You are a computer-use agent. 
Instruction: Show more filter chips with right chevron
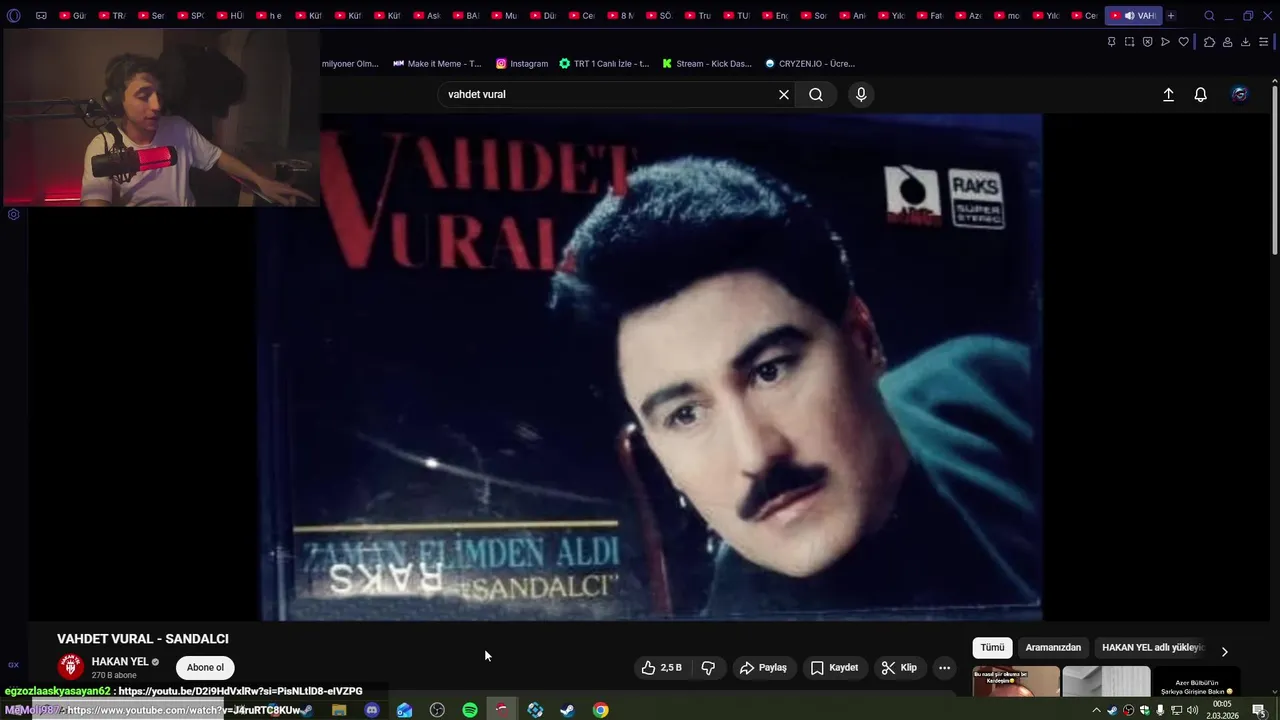pos(1224,651)
